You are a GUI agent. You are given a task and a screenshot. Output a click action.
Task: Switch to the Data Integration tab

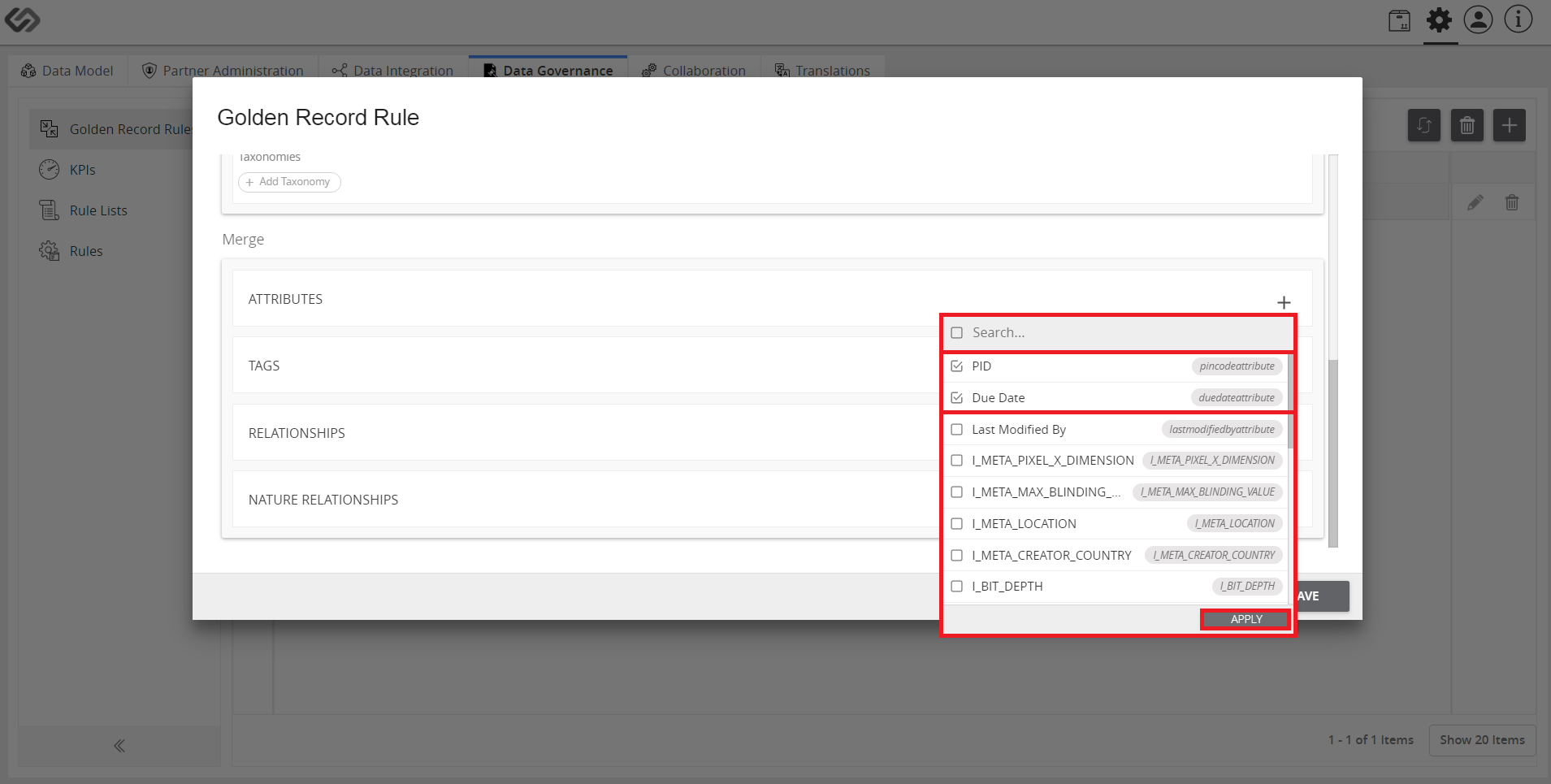coord(392,71)
